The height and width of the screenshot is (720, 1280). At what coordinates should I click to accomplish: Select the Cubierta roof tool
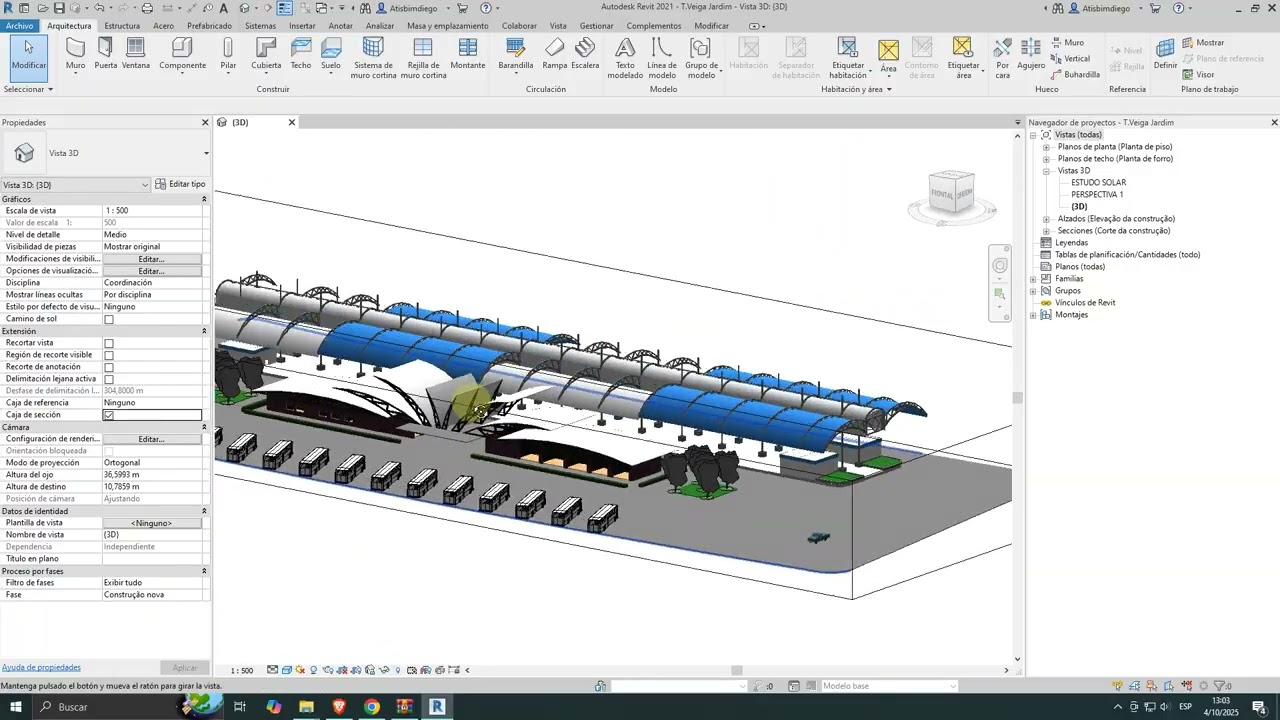[266, 54]
